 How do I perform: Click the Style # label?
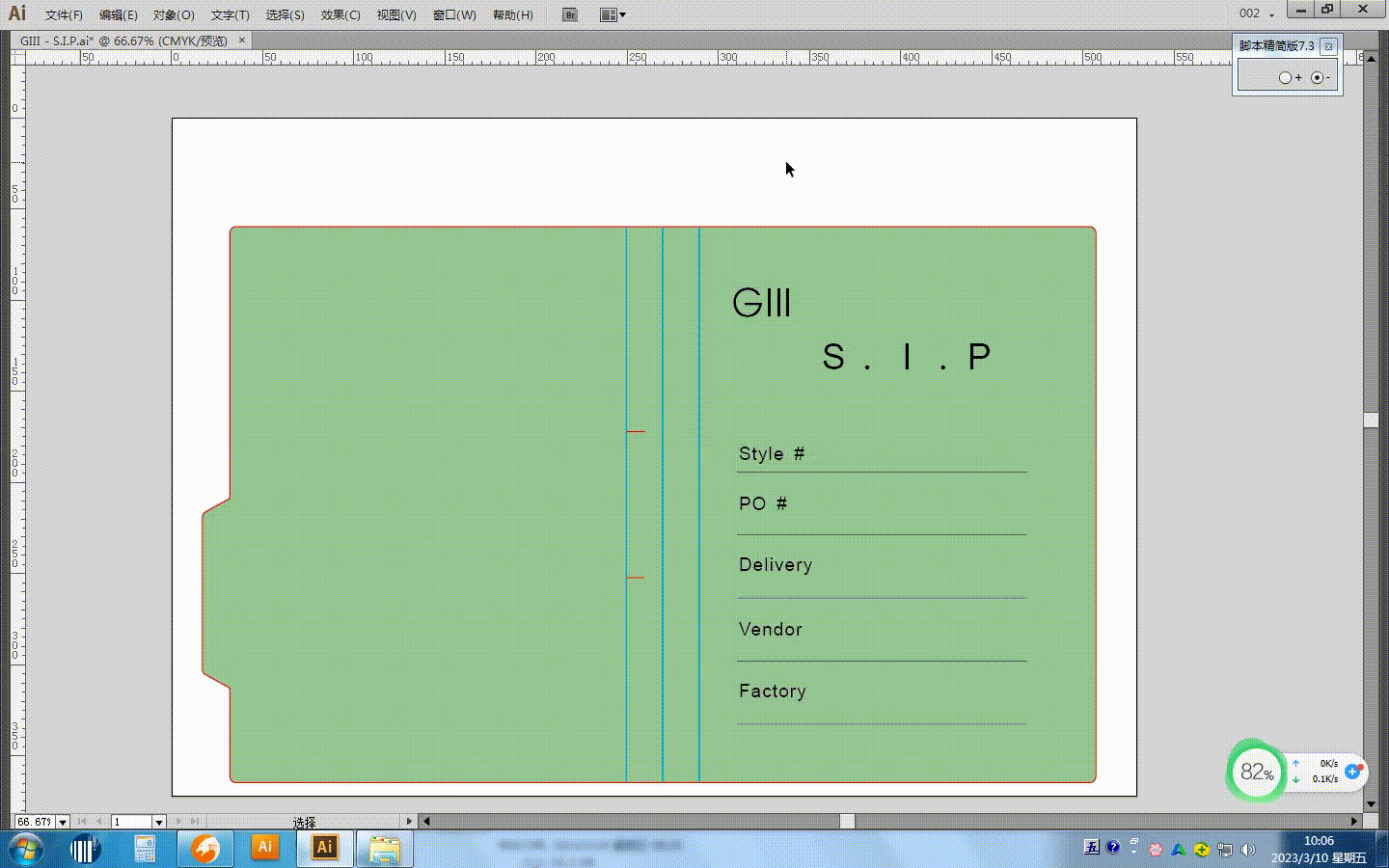[x=771, y=454]
